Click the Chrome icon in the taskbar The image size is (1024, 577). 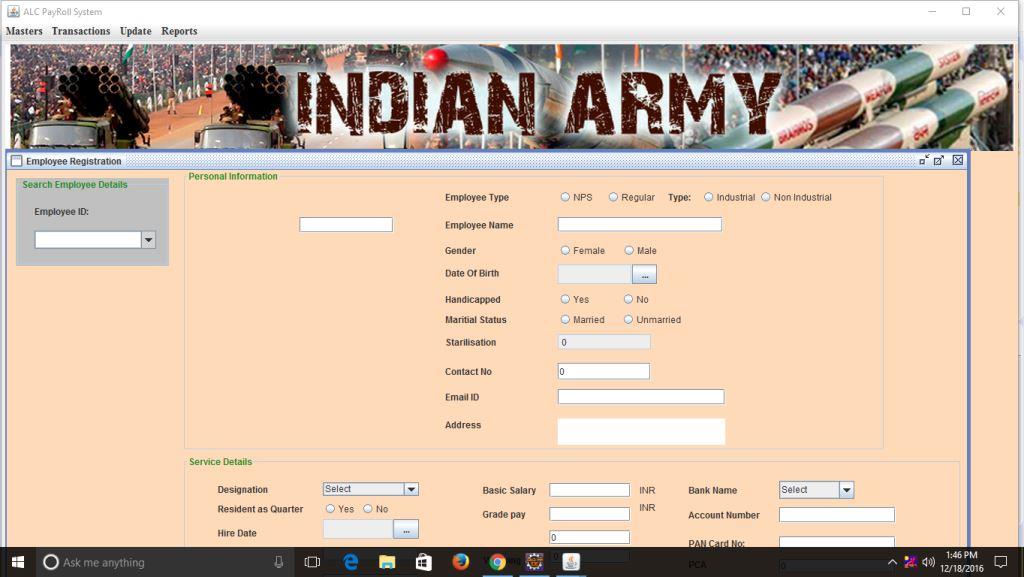tap(497, 562)
